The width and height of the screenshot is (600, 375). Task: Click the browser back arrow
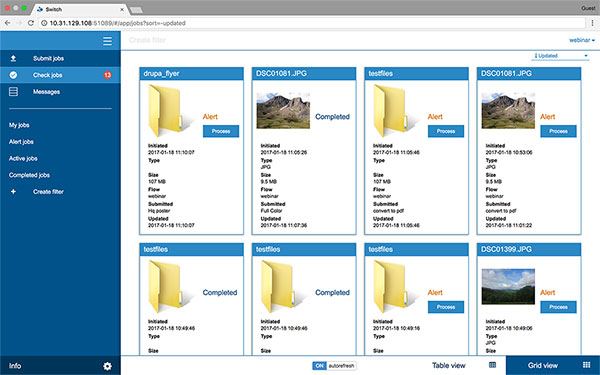click(x=7, y=23)
